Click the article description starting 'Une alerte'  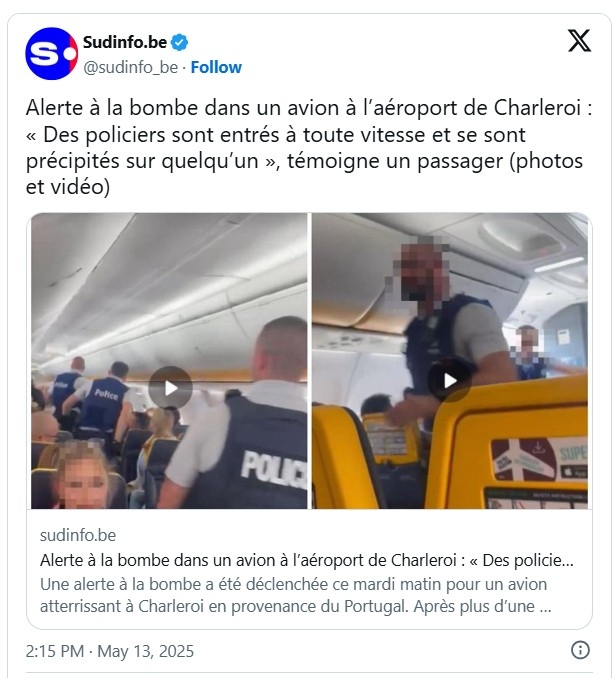coord(296,595)
